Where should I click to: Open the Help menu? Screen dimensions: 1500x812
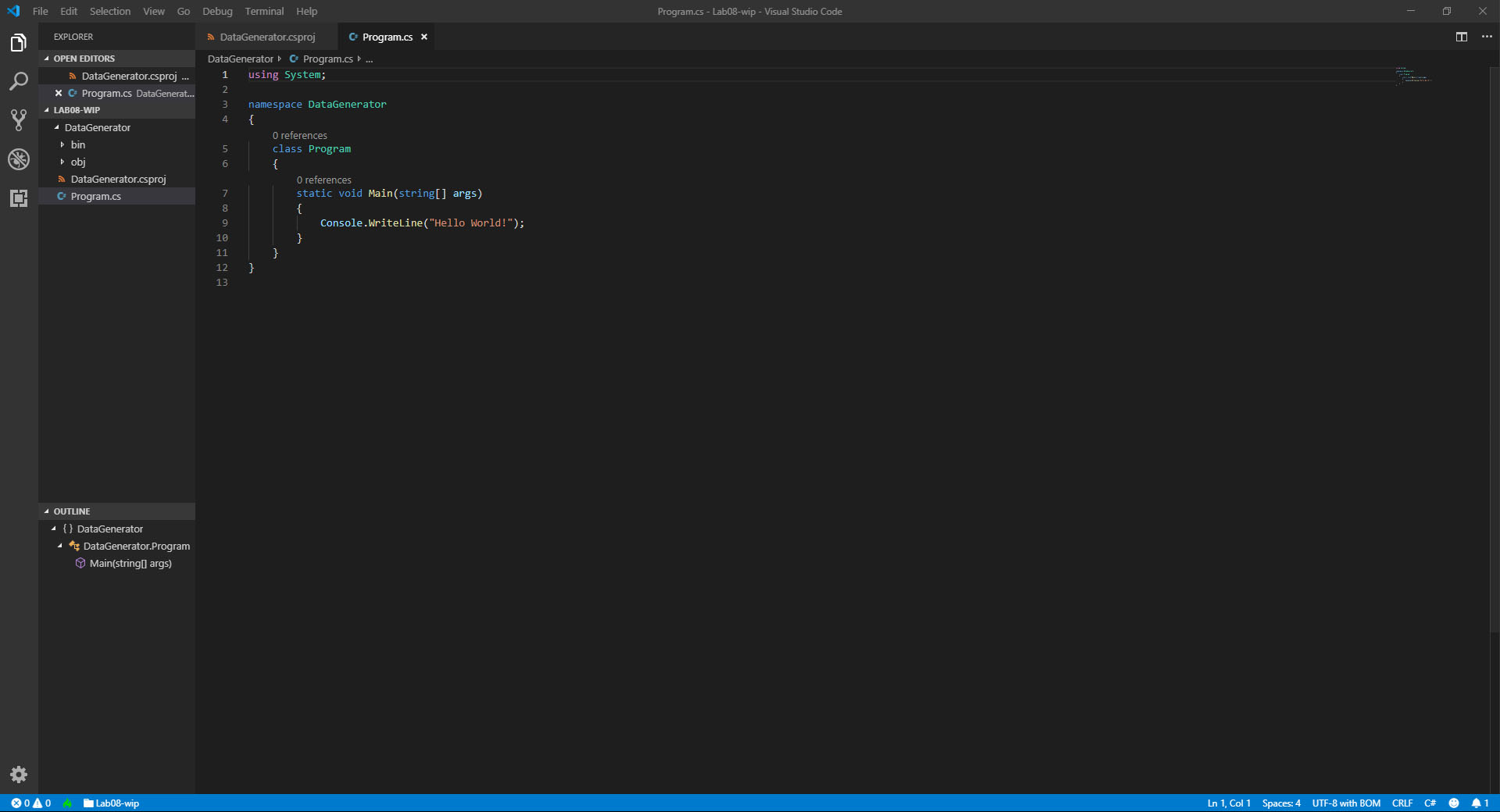(x=307, y=11)
